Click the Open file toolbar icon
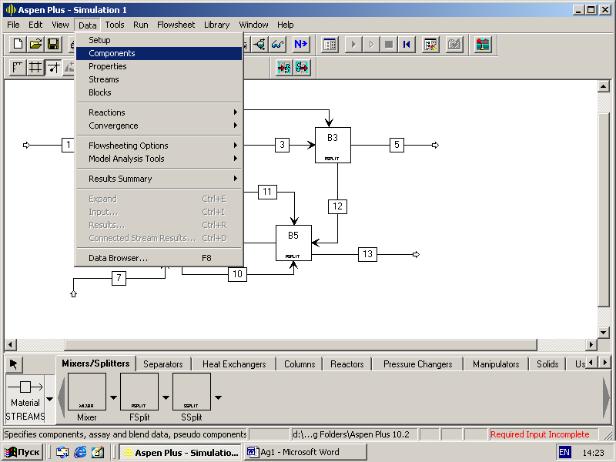Screen dimensions: 616x462 click(x=36, y=44)
